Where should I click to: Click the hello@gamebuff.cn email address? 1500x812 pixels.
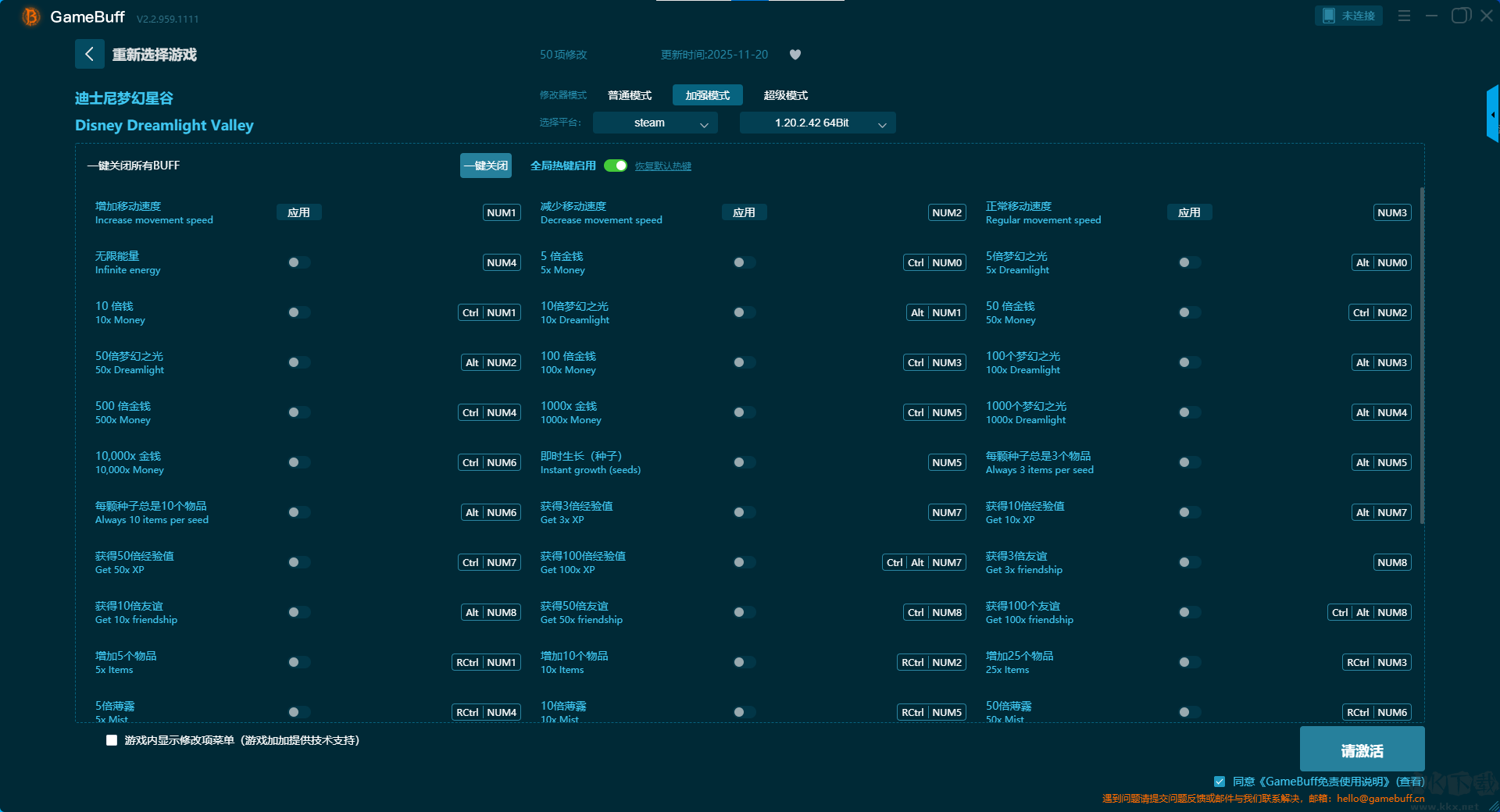(1380, 799)
